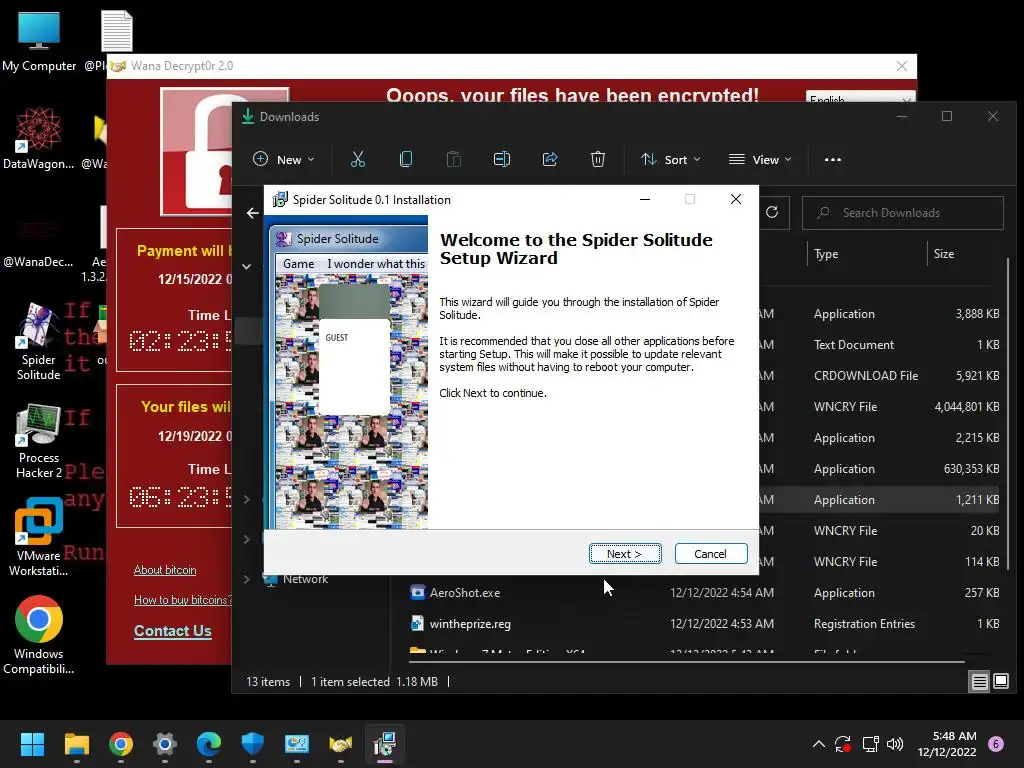1024x768 pixels.
Task: Click the Cut scissors icon in Downloads toolbar
Action: pyautogui.click(x=357, y=159)
